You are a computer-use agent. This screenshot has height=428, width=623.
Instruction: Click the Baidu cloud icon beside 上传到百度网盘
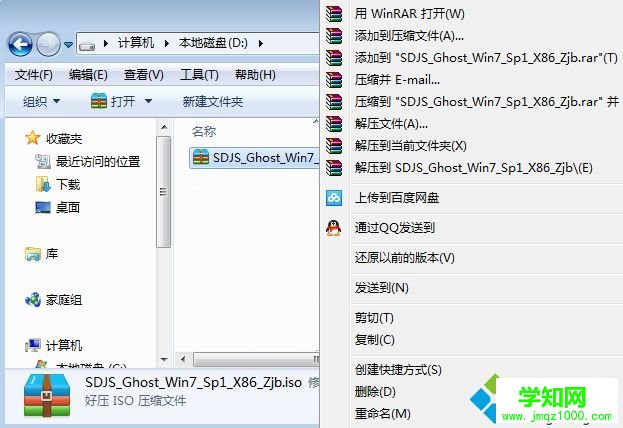click(x=334, y=198)
